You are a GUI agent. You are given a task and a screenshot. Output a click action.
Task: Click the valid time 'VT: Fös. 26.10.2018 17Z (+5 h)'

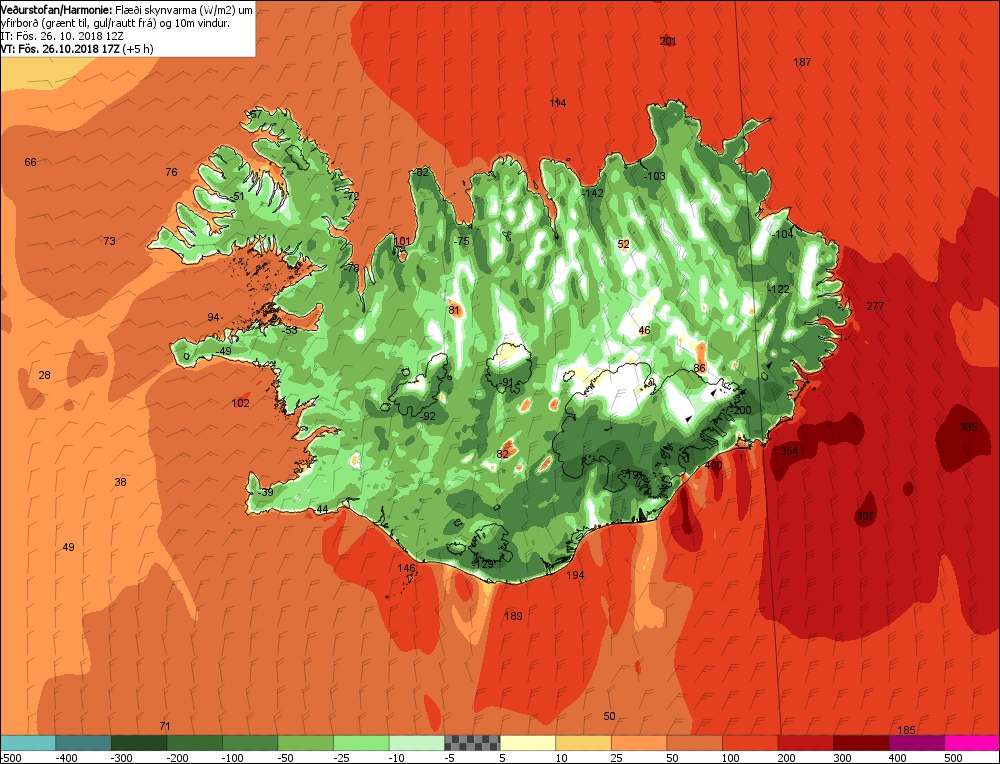77,48
